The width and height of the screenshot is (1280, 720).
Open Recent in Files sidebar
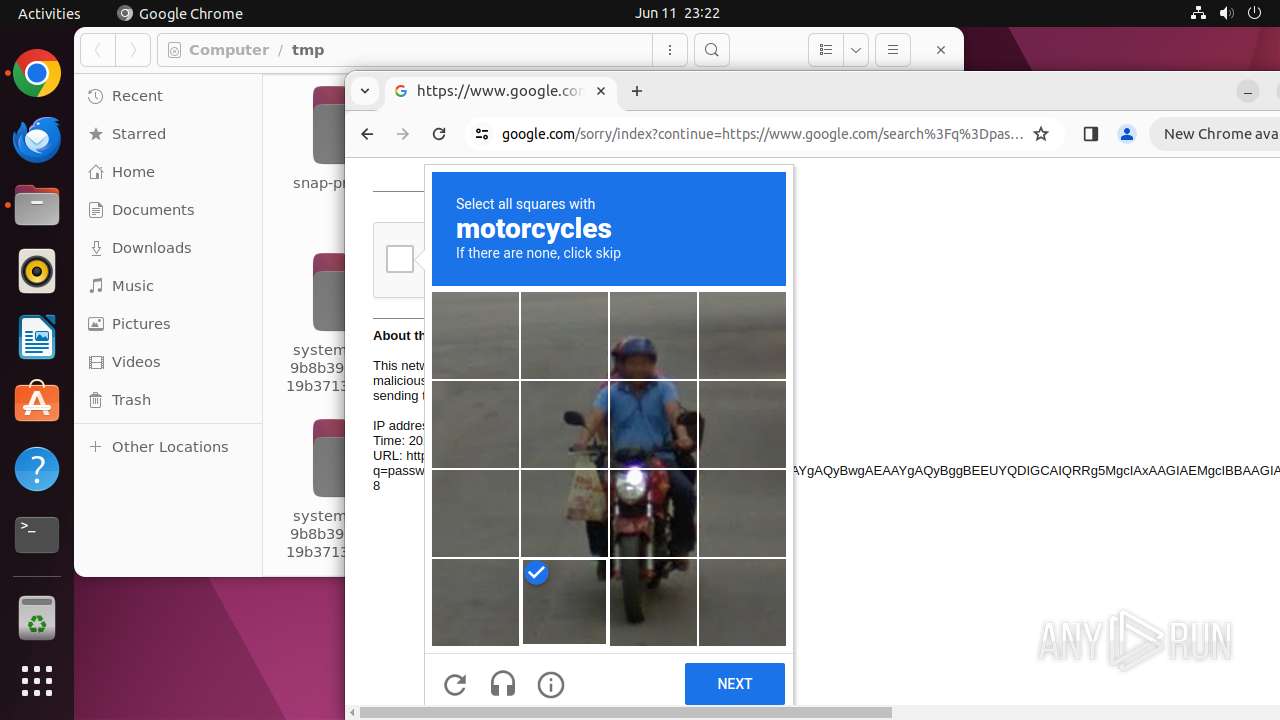pos(168,96)
